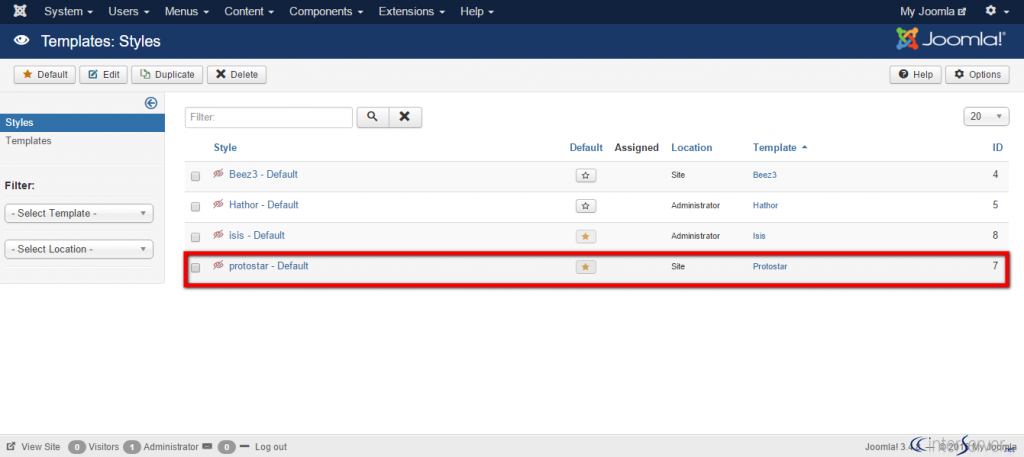Click the Duplicate toolbar button
The image size is (1024, 457).
(167, 74)
